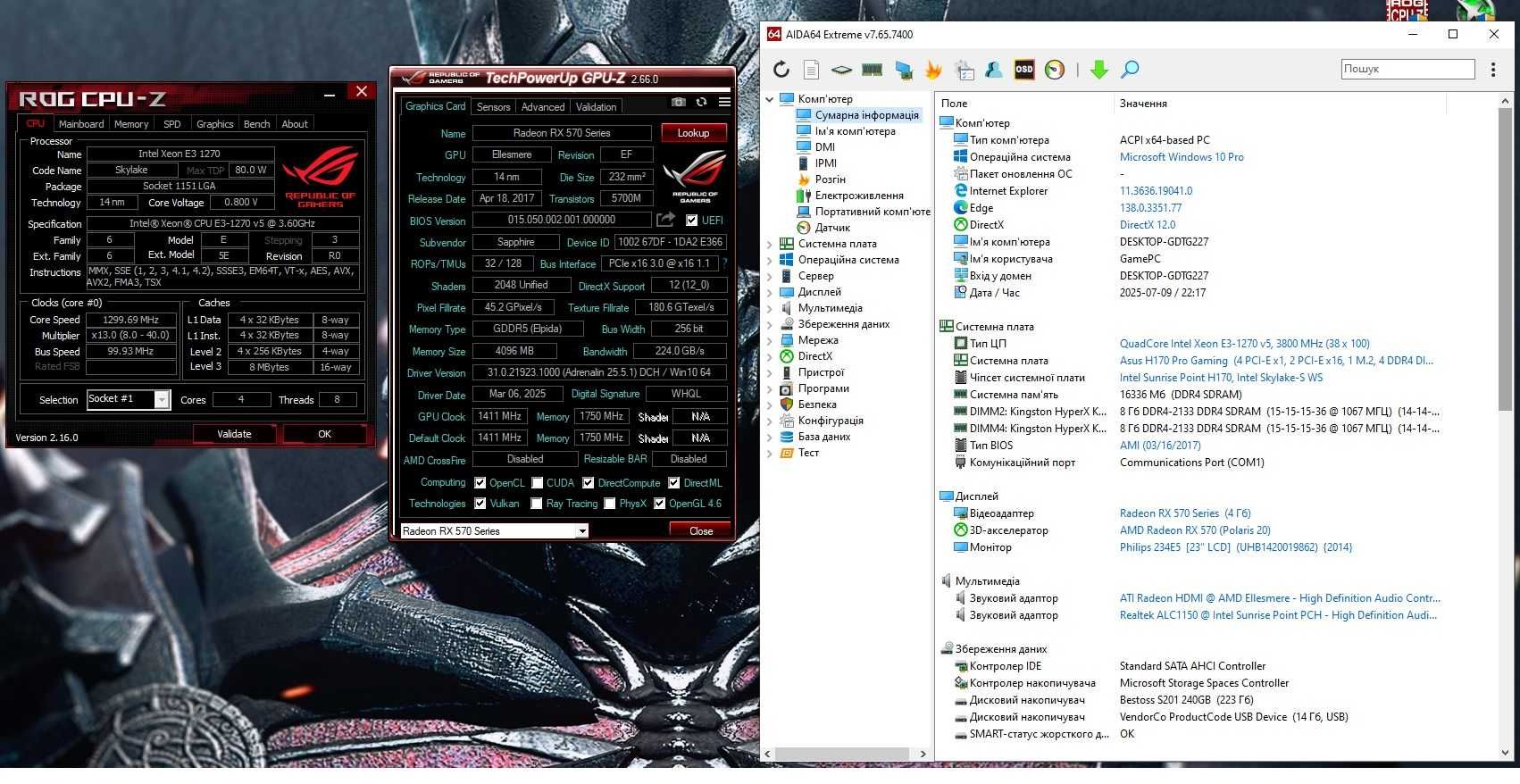Open the AIDA64 Report document icon
Image resolution: width=1520 pixels, height=784 pixels.
(811, 70)
